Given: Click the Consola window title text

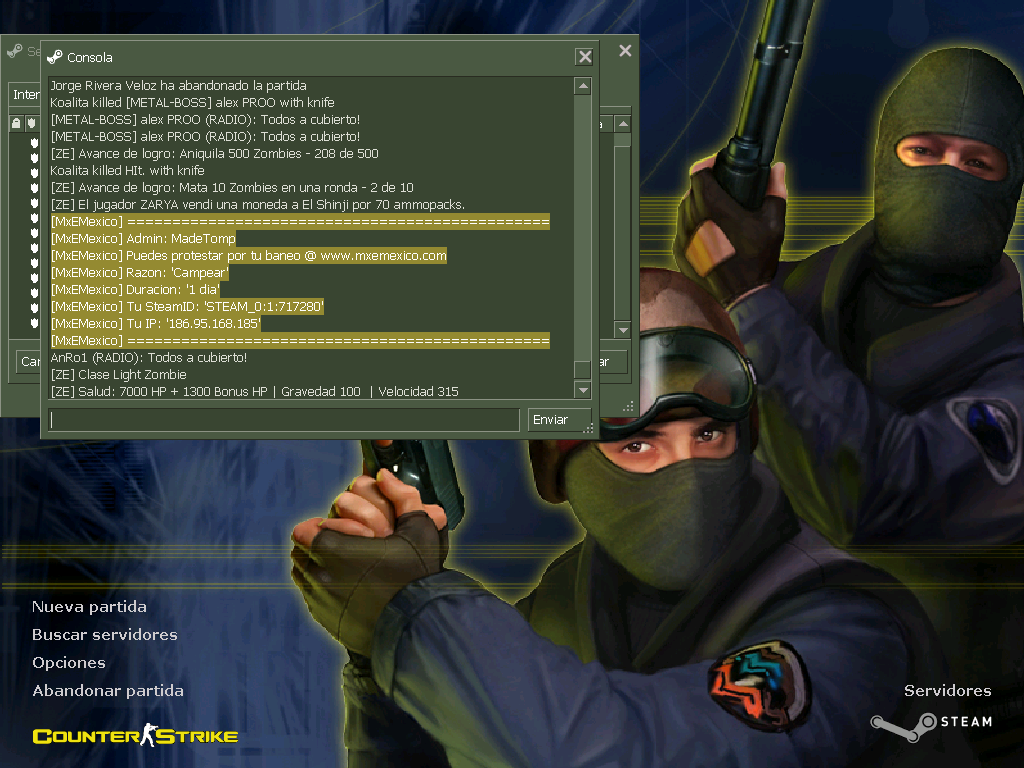Looking at the screenshot, I should click(89, 57).
